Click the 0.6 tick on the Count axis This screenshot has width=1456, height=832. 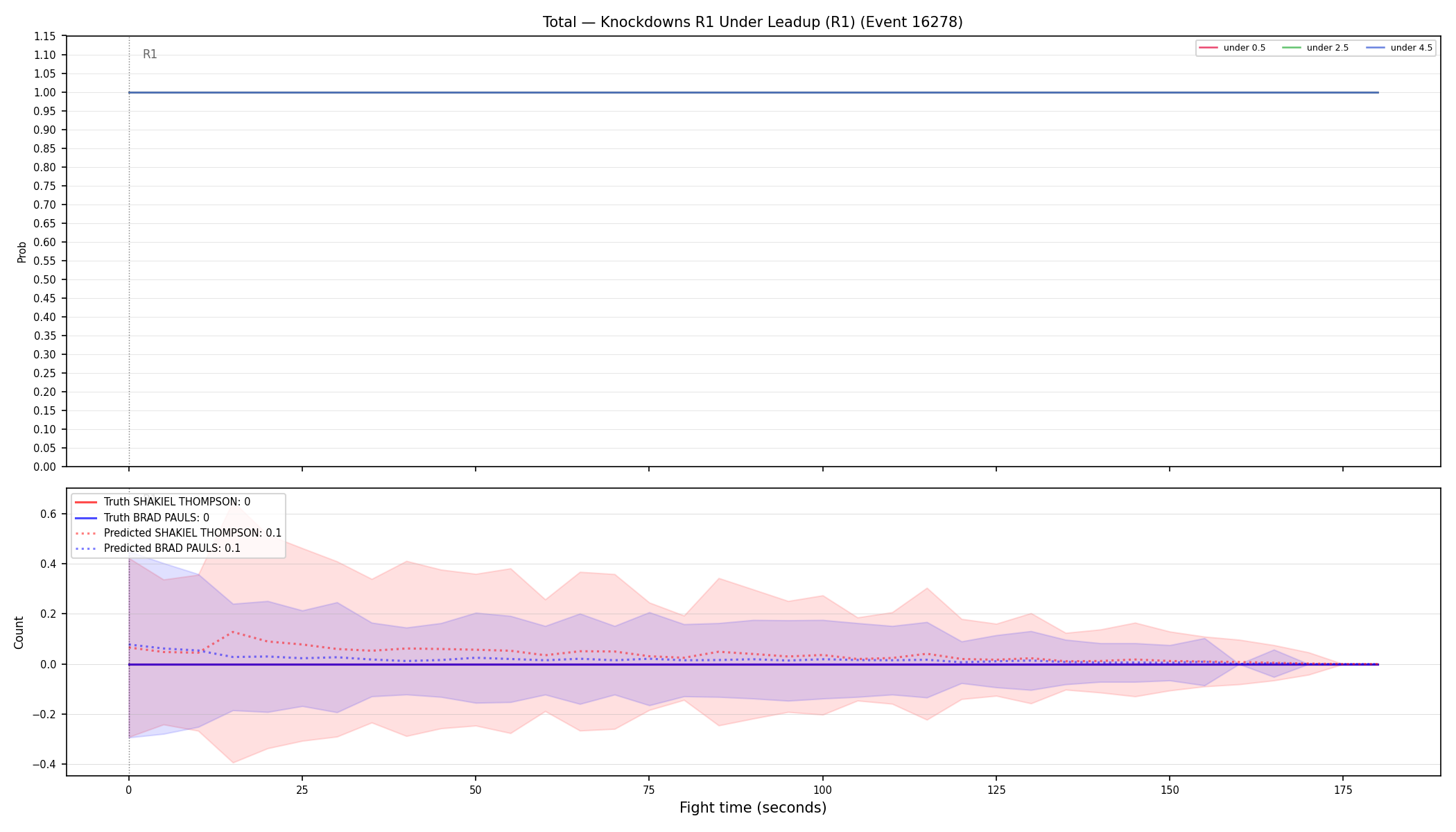pos(48,514)
